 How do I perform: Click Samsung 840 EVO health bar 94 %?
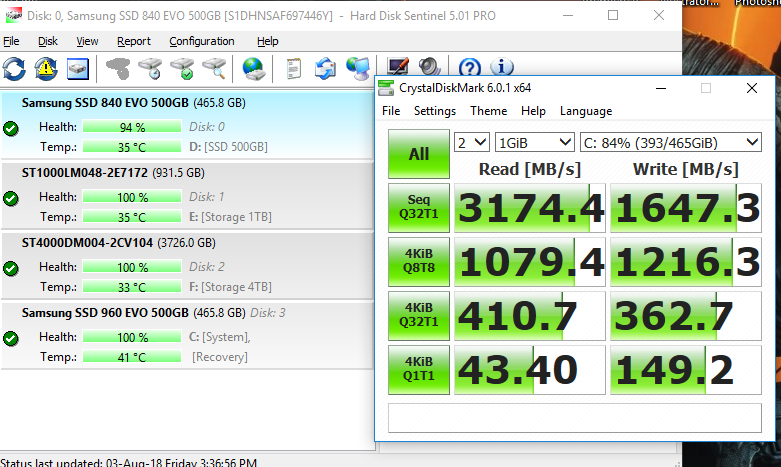coord(132,127)
